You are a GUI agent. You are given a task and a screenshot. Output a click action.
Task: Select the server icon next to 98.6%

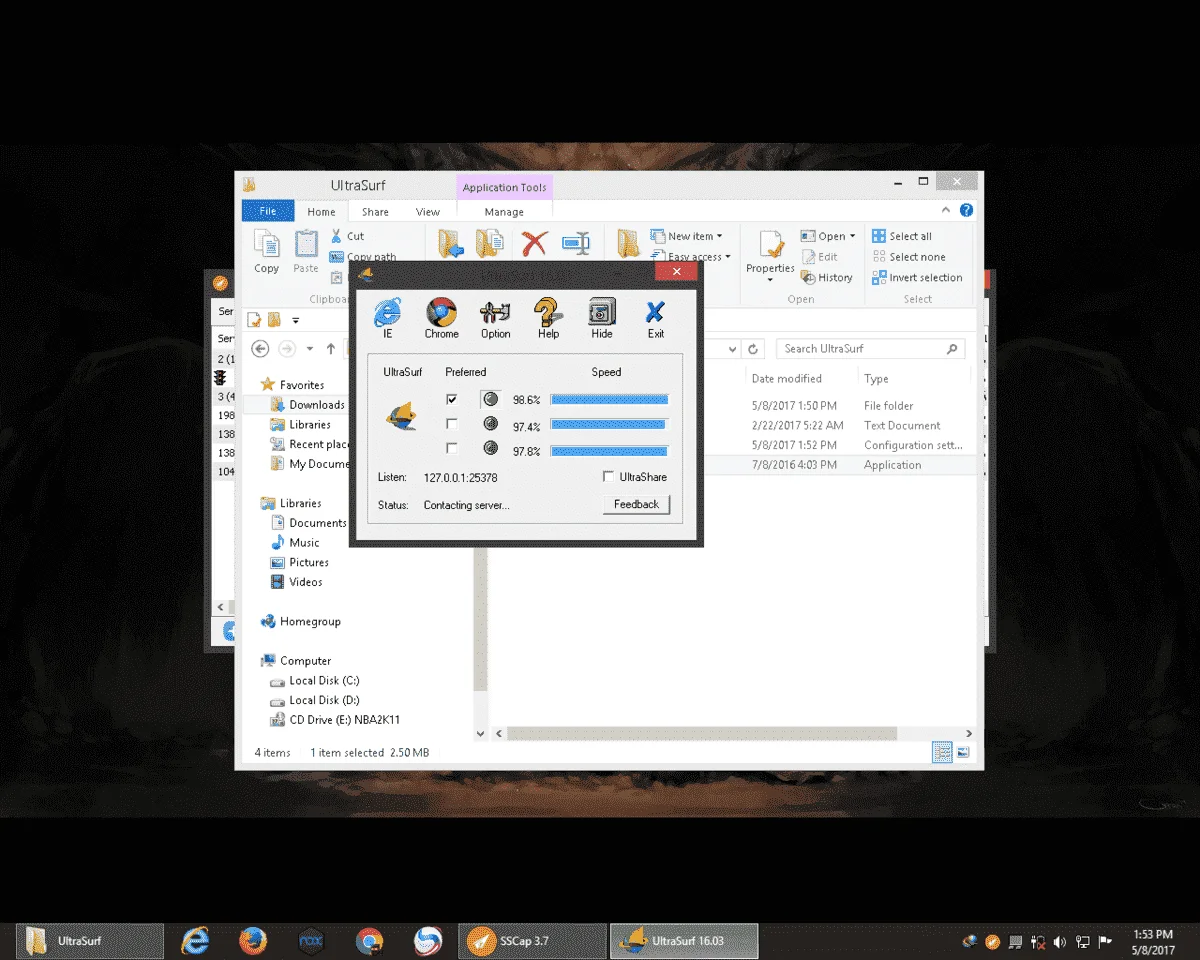tap(490, 399)
